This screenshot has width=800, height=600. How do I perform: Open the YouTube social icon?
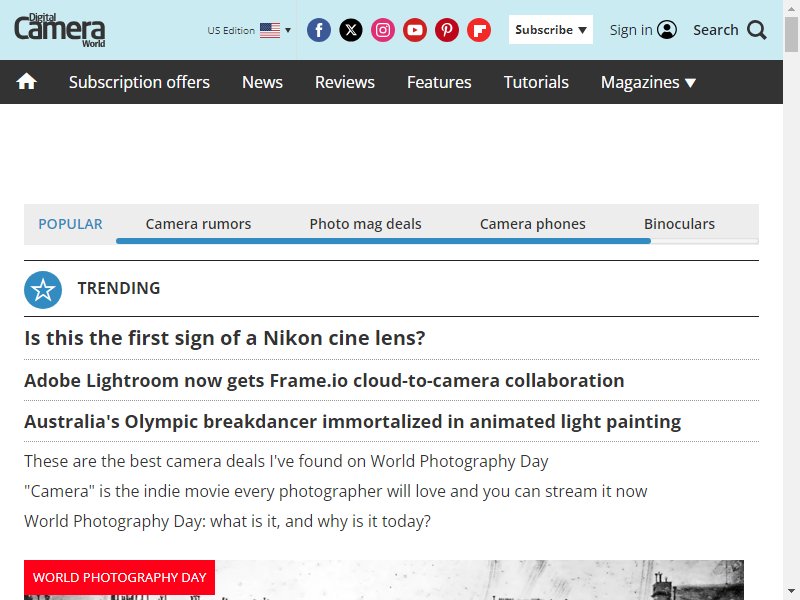click(415, 30)
